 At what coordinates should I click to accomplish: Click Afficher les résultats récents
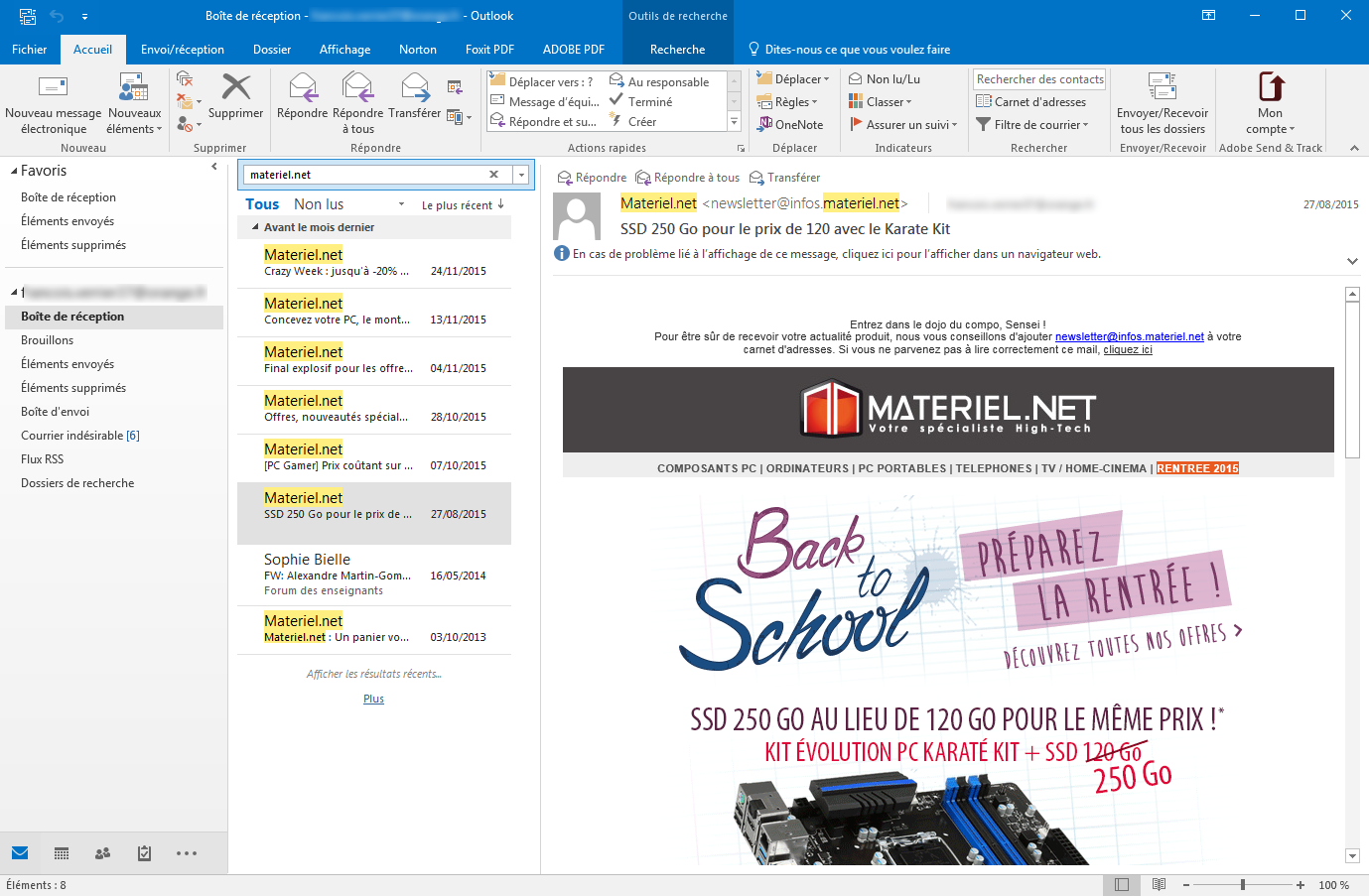[374, 674]
